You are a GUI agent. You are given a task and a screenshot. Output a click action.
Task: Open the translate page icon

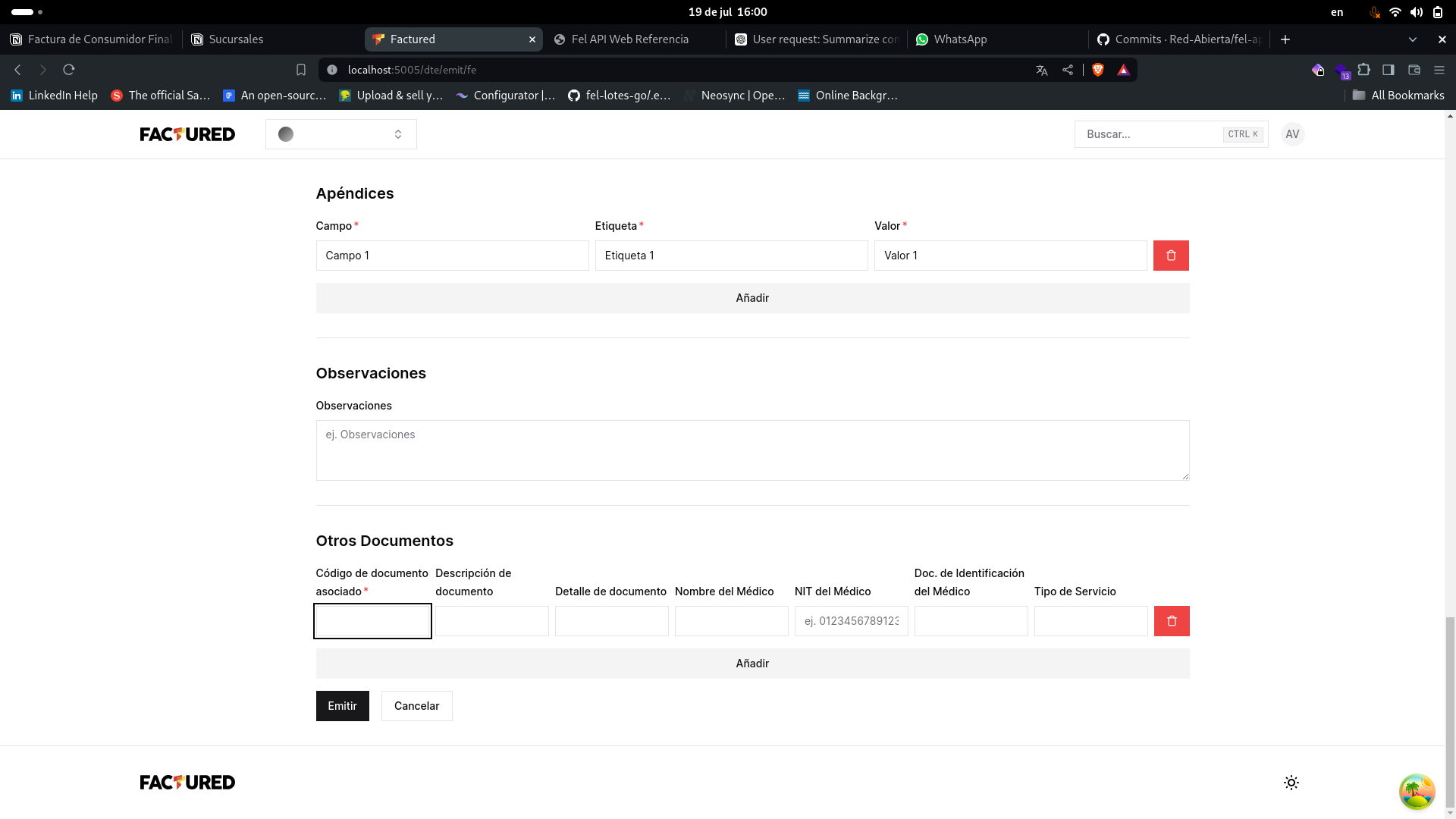(x=1041, y=69)
